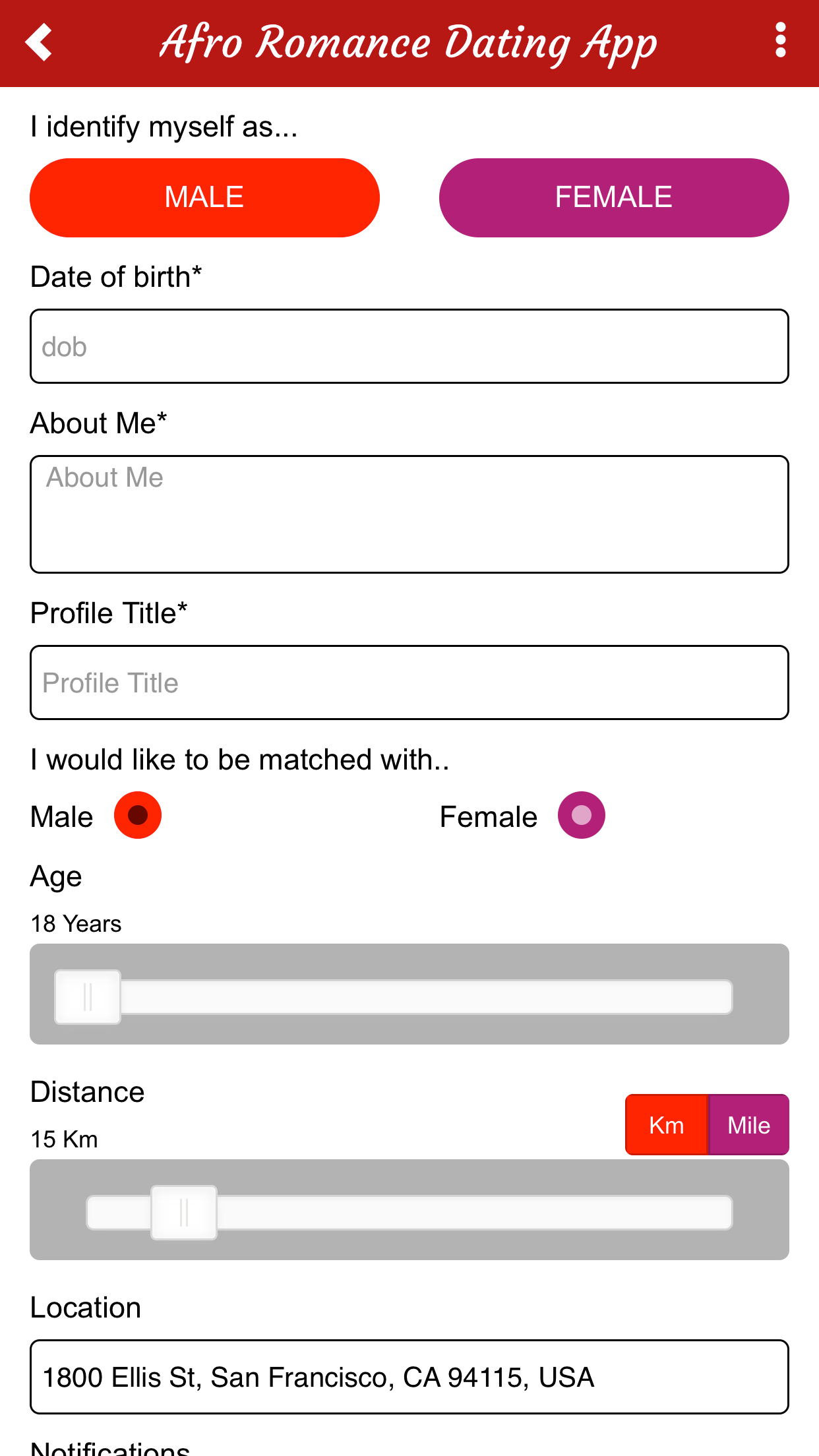Select Female radio button for match preference
The image size is (819, 1456).
pyautogui.click(x=580, y=815)
